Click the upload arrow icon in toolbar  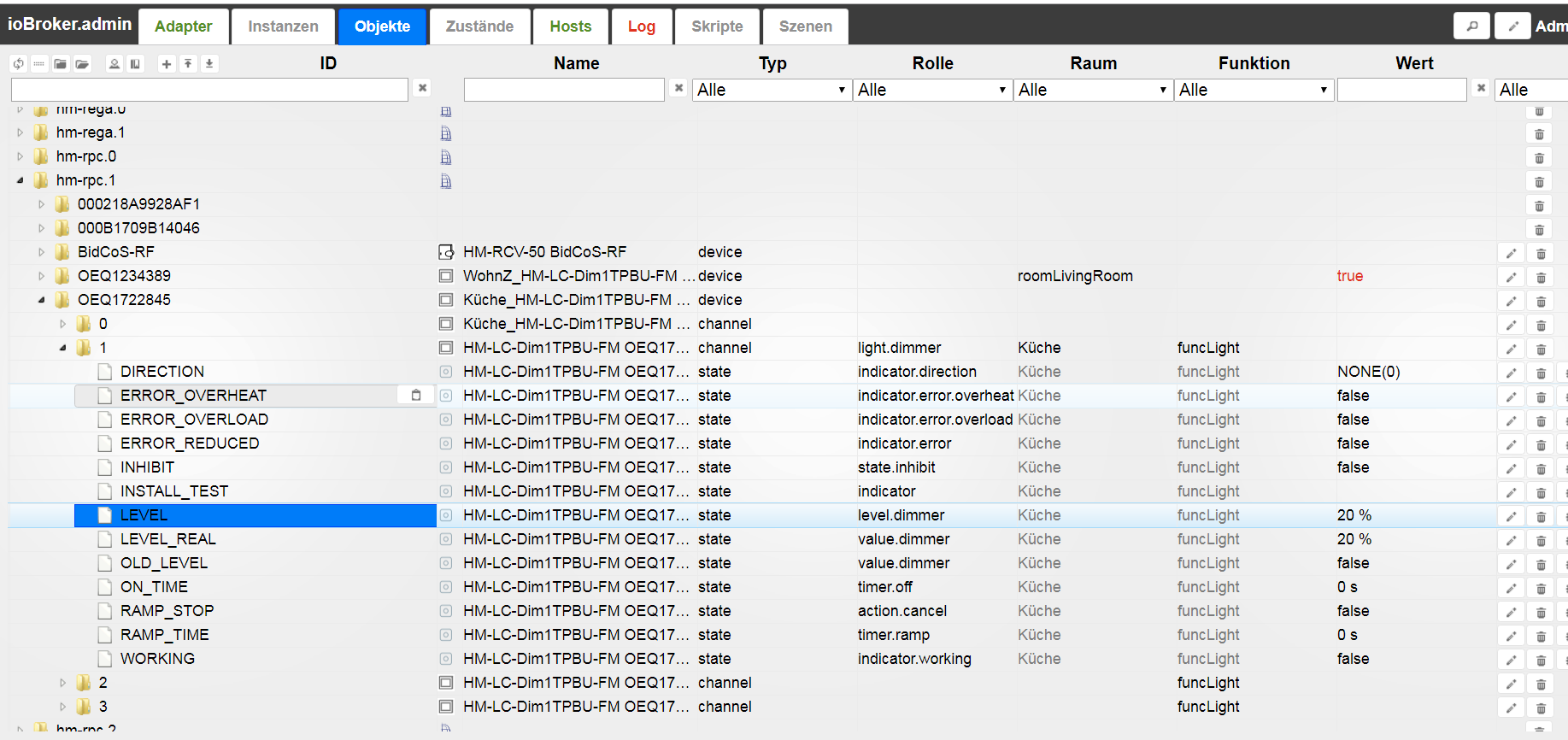click(x=188, y=64)
